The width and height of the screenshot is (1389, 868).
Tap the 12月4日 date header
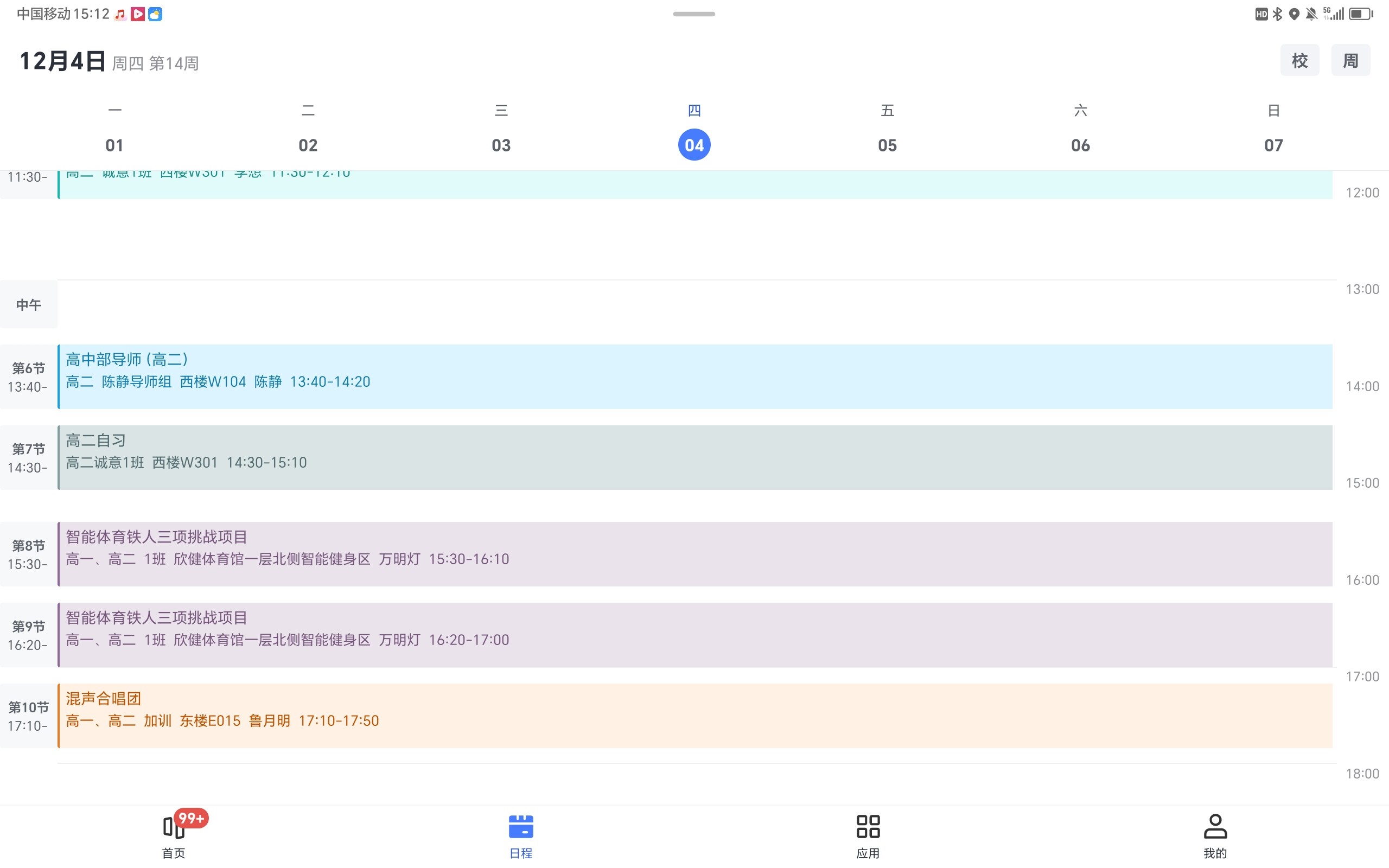tap(63, 61)
